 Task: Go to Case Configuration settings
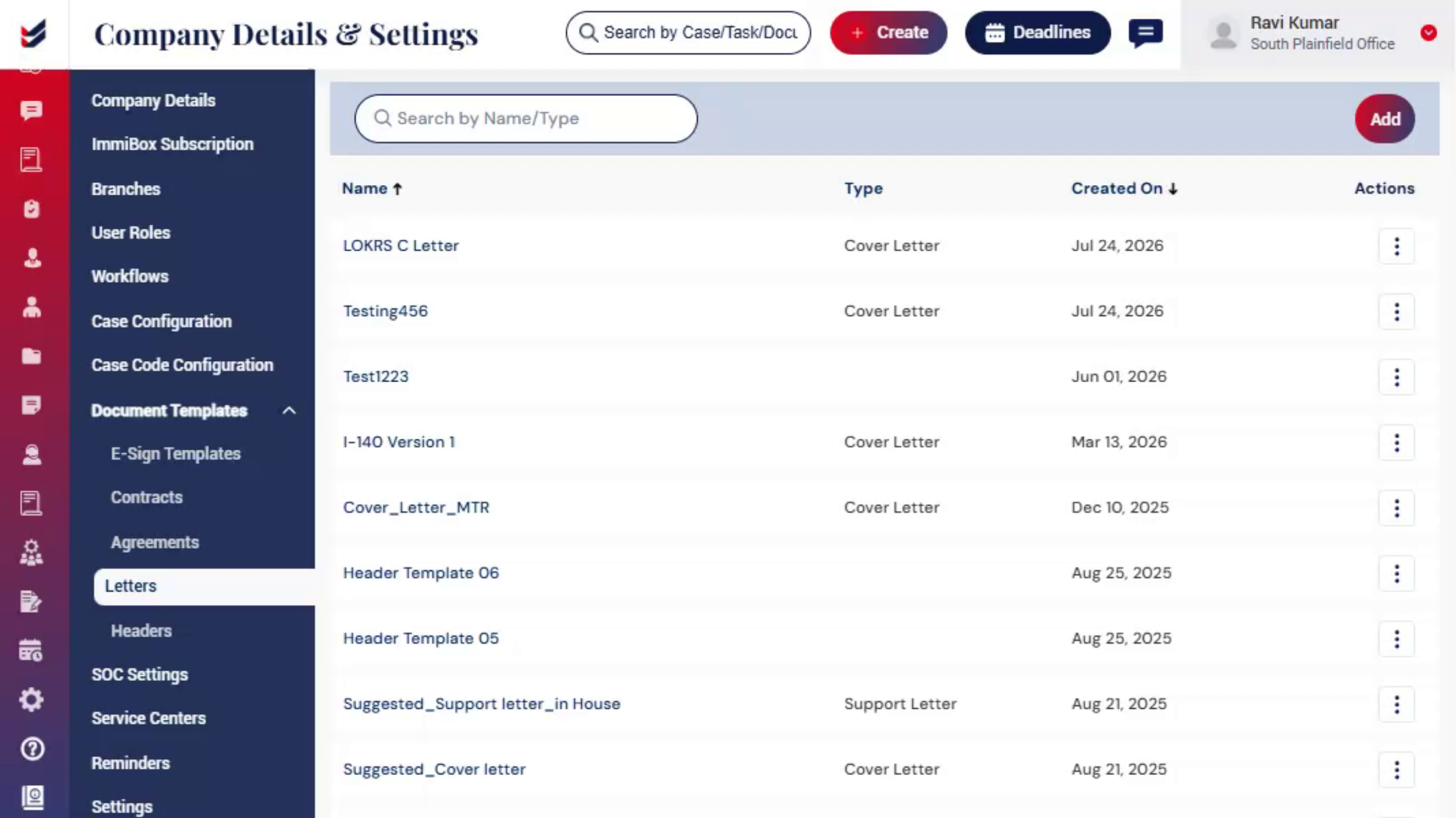coord(161,322)
